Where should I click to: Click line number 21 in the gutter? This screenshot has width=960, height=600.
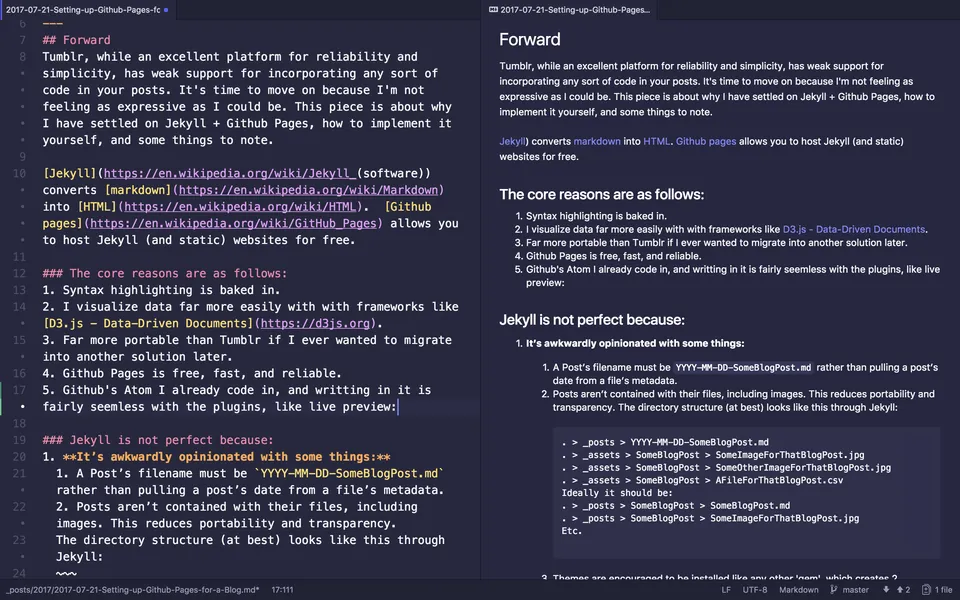(19, 473)
